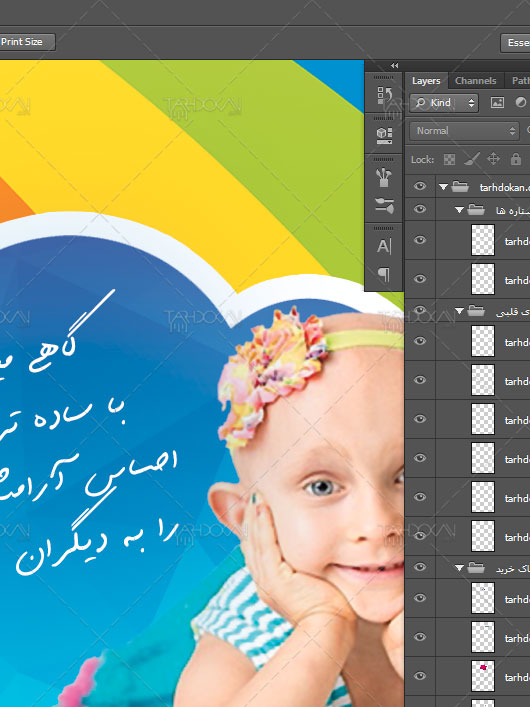Open the Normal blend mode dropdown
Screen dimensions: 530x707
(464, 131)
